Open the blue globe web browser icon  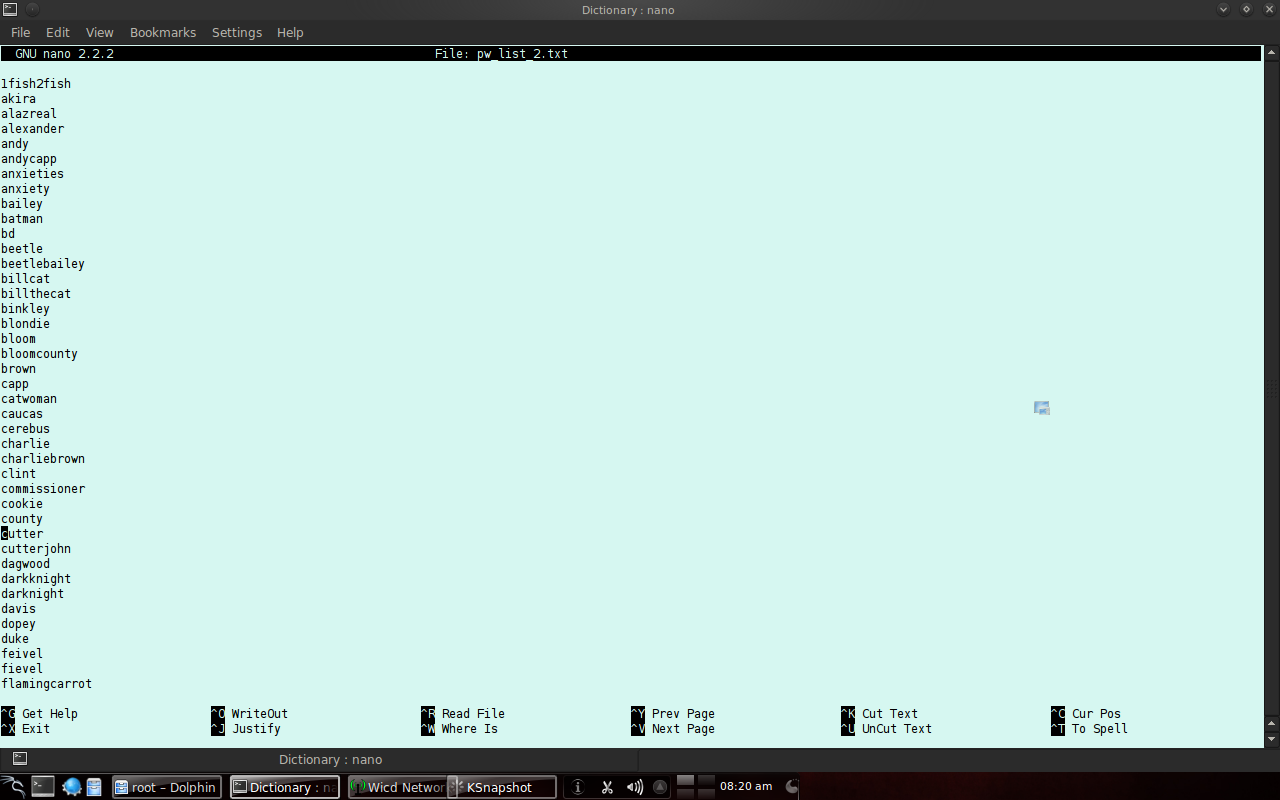tap(71, 787)
